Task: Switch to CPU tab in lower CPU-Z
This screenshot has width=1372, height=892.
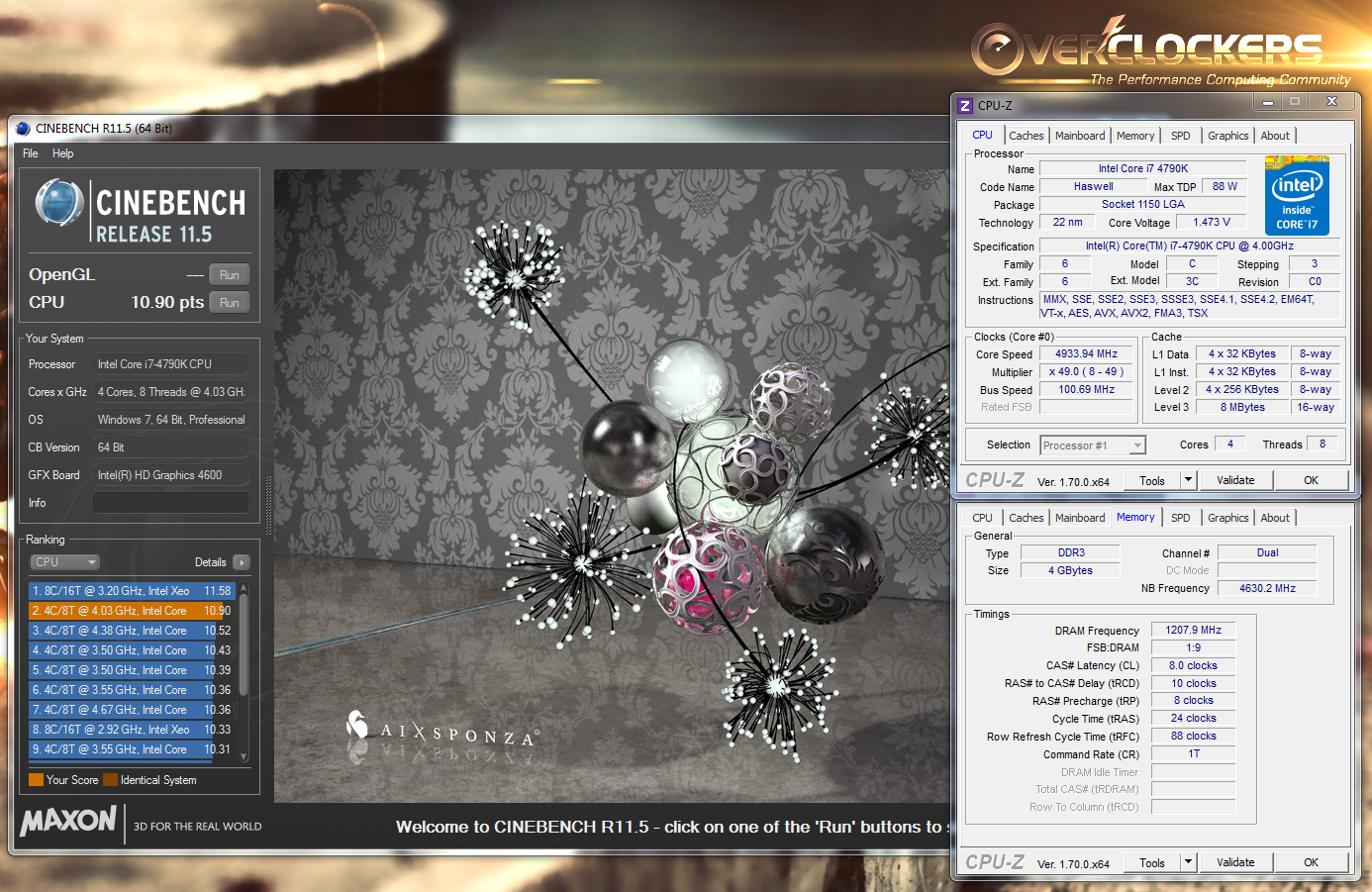Action: [982, 518]
